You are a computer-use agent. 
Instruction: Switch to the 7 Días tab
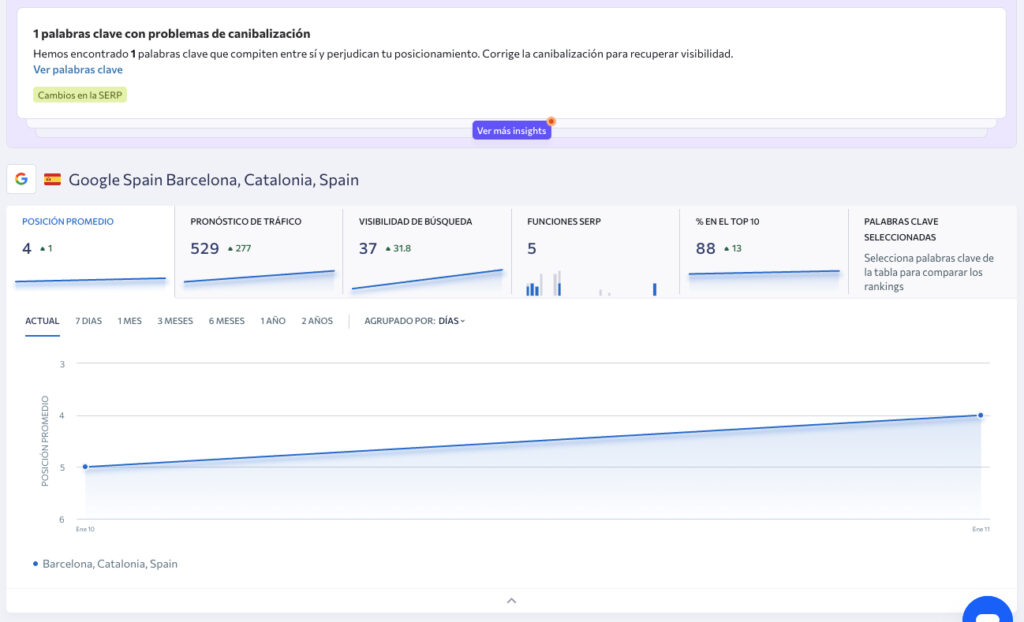[x=88, y=321]
